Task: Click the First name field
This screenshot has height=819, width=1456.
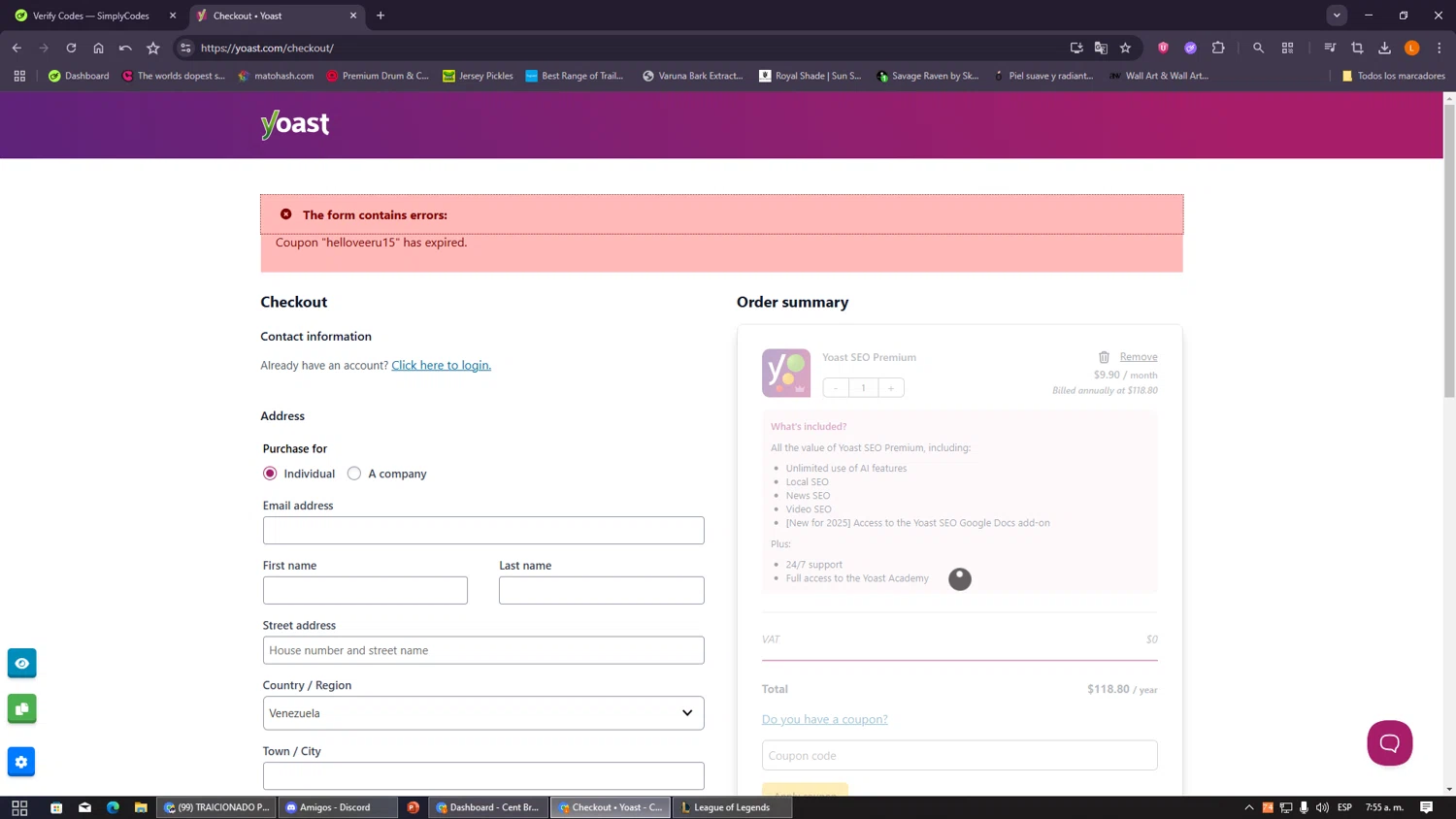Action: point(365,590)
